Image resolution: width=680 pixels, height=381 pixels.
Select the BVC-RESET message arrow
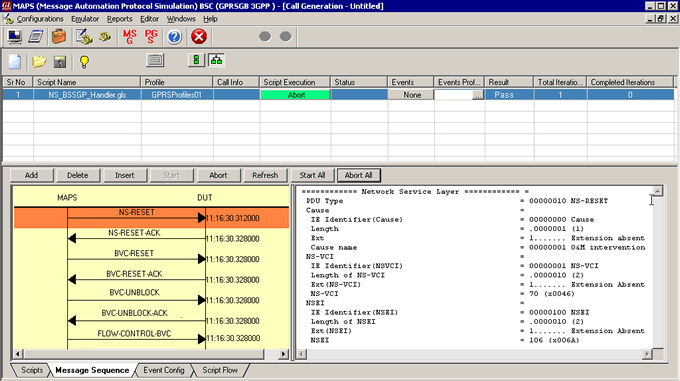pyautogui.click(x=136, y=258)
